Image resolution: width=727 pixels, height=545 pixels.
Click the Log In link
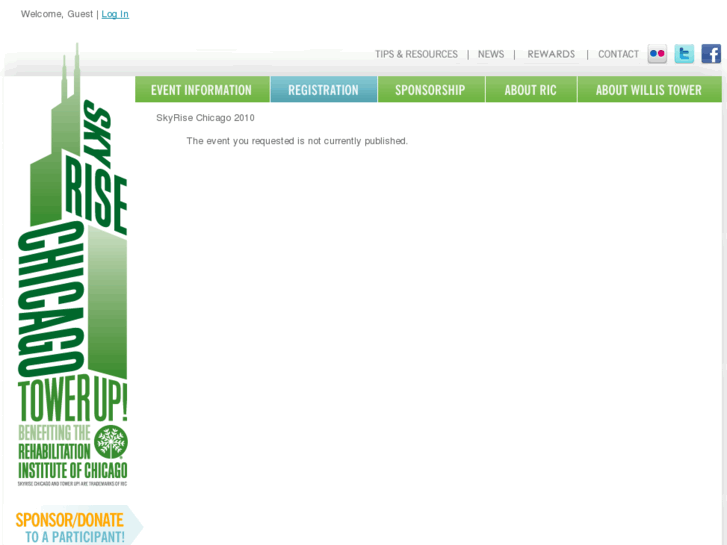[115, 14]
